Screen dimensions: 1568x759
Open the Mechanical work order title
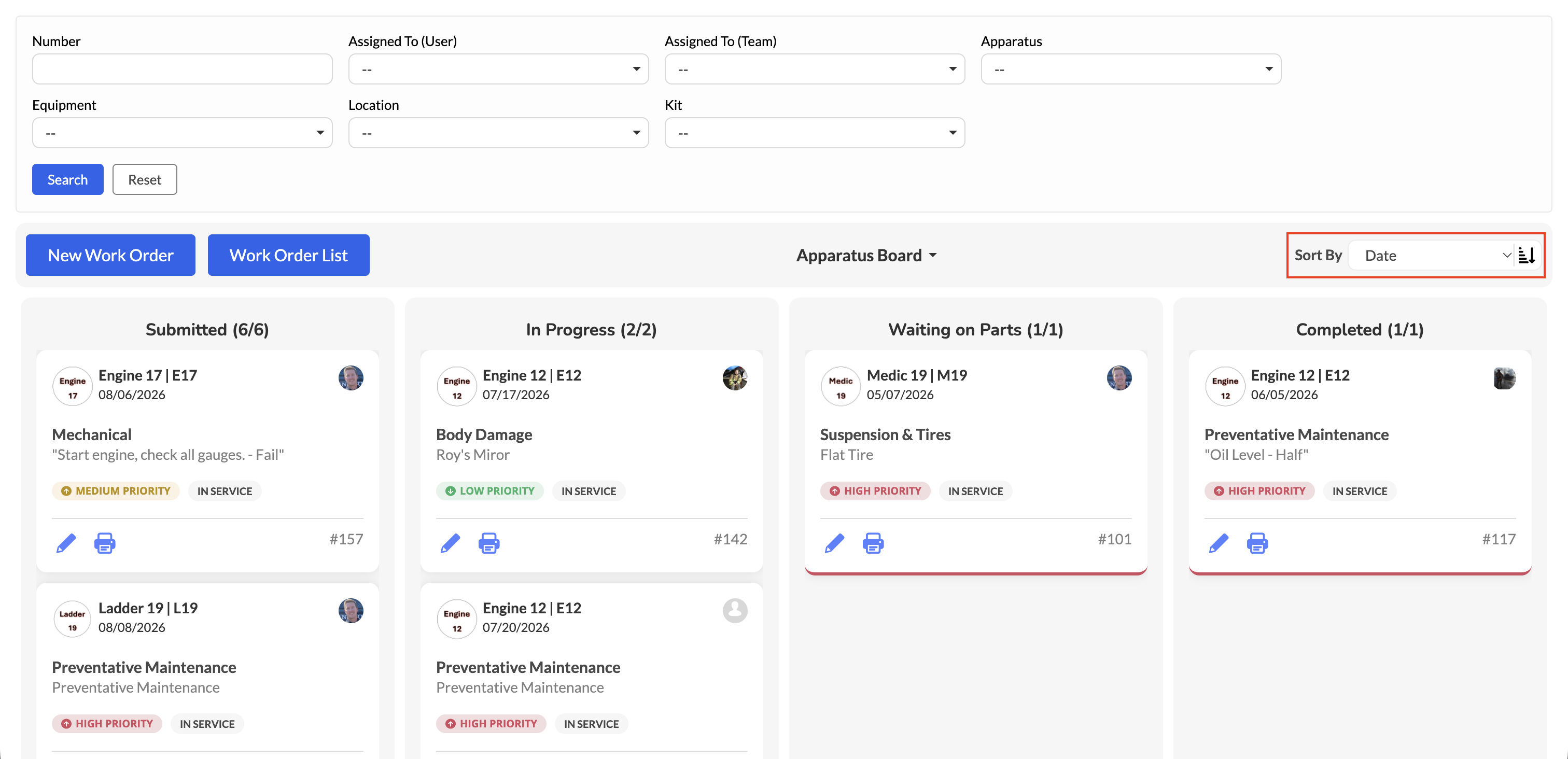(91, 434)
